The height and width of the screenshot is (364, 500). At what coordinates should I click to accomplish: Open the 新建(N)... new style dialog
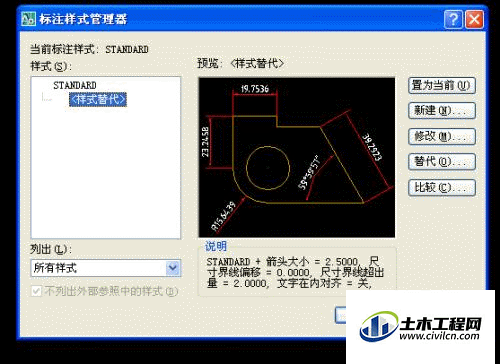(x=442, y=111)
